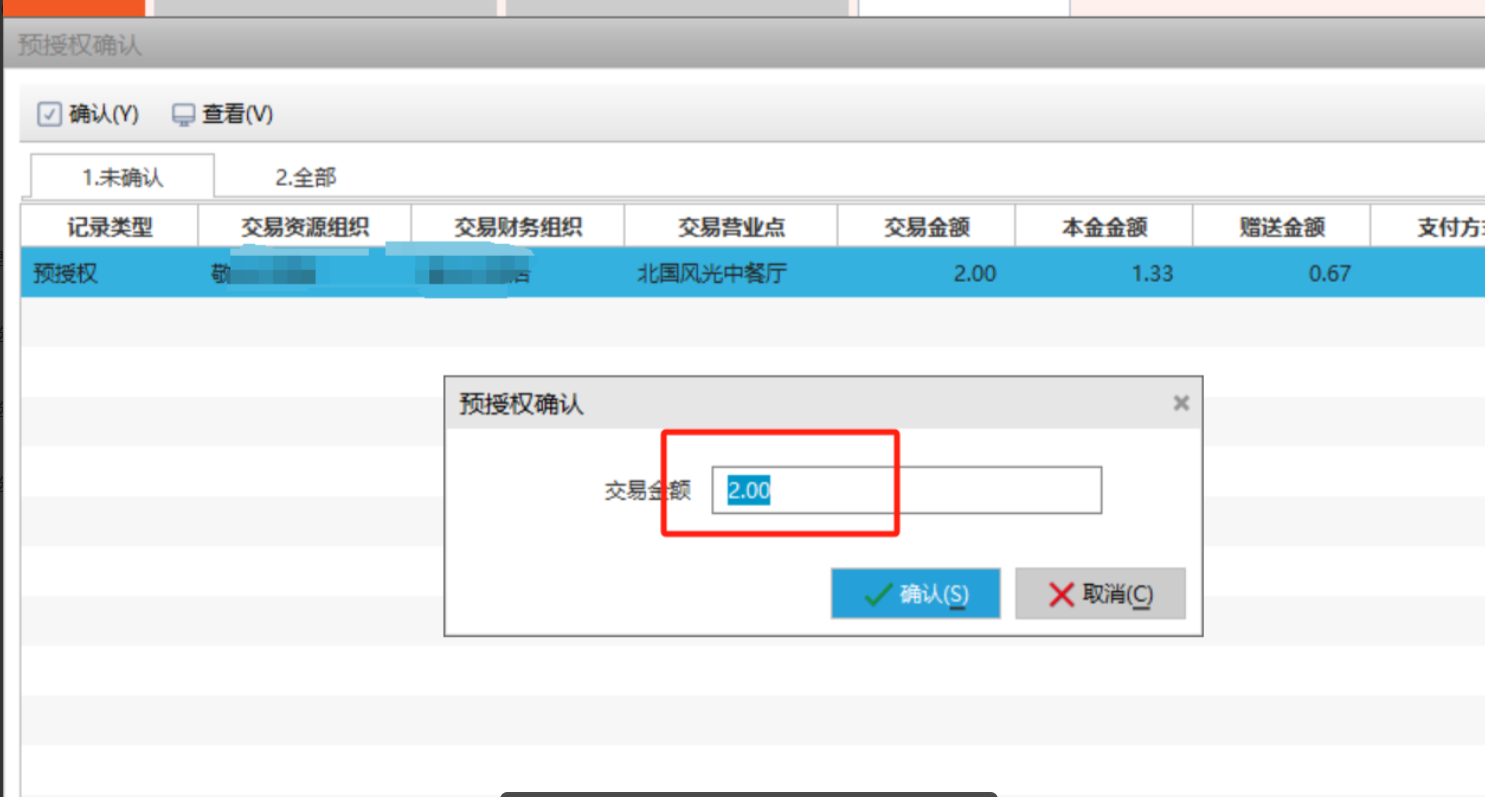Image resolution: width=1485 pixels, height=797 pixels.
Task: Click the green checkmark on 确认(S) button
Action: click(x=878, y=595)
